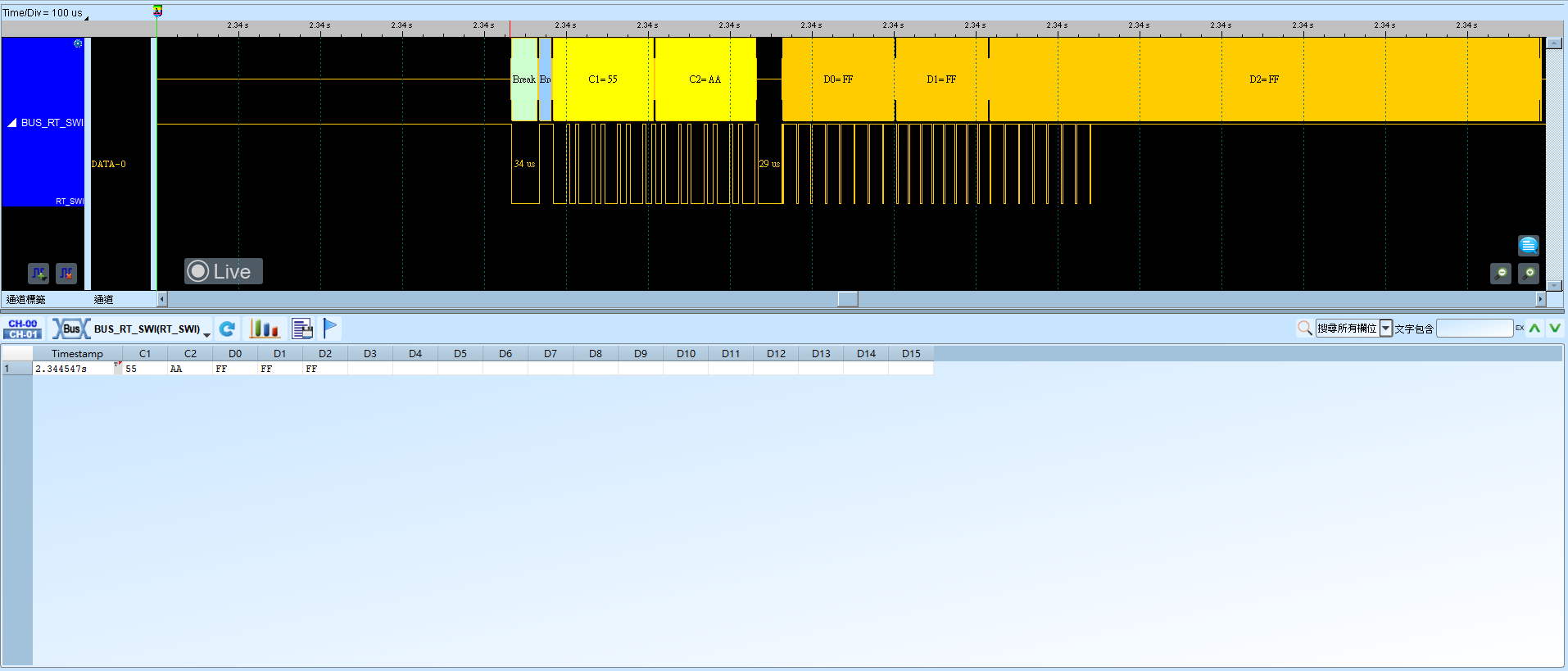Click the CH-00/CH-01 channel selector icon
The width and height of the screenshot is (1568, 671).
[x=23, y=329]
